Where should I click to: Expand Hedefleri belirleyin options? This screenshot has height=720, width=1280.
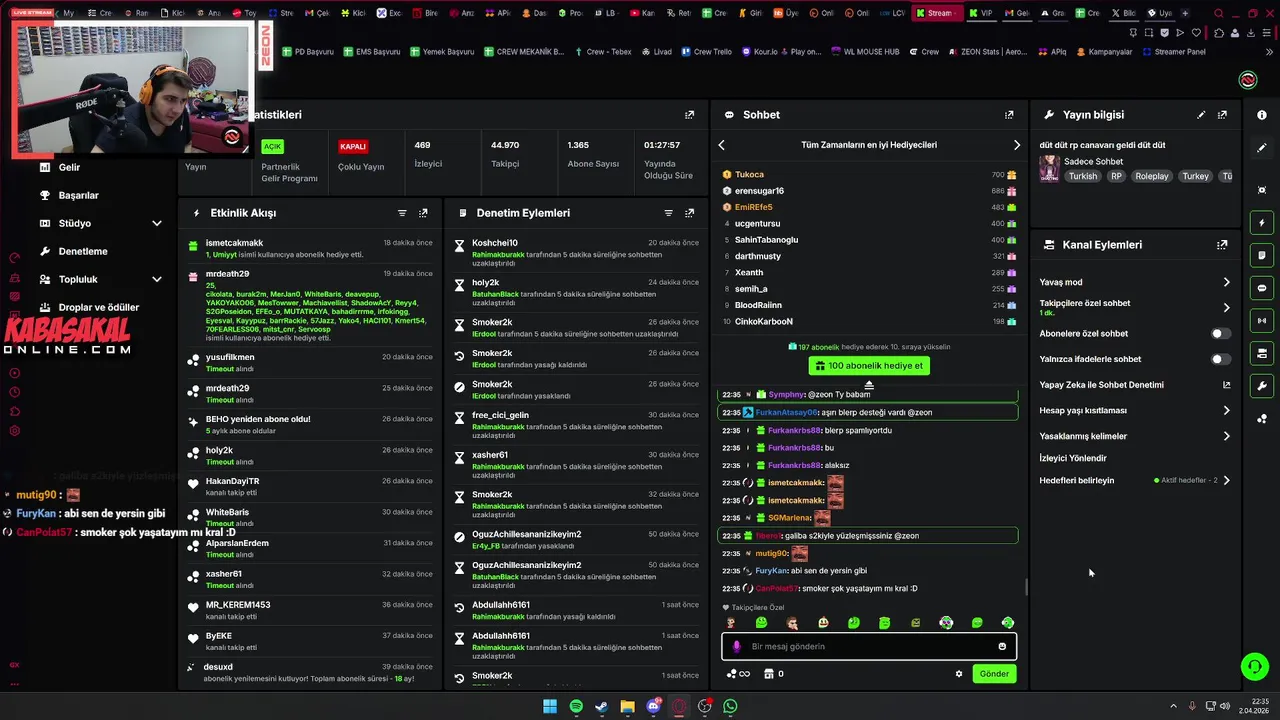pyautogui.click(x=1227, y=480)
